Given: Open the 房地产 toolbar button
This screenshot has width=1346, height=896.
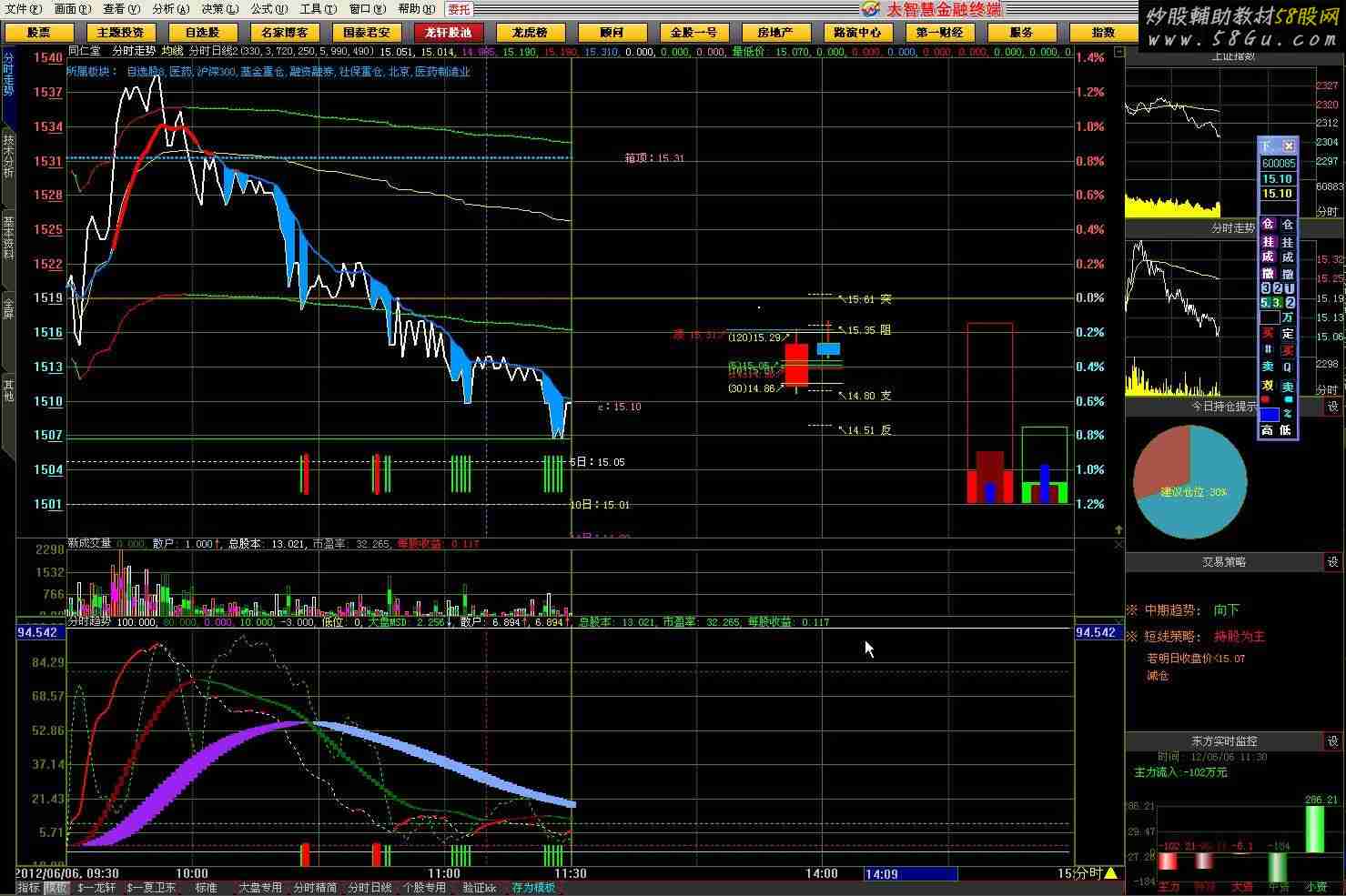Looking at the screenshot, I should 775,32.
